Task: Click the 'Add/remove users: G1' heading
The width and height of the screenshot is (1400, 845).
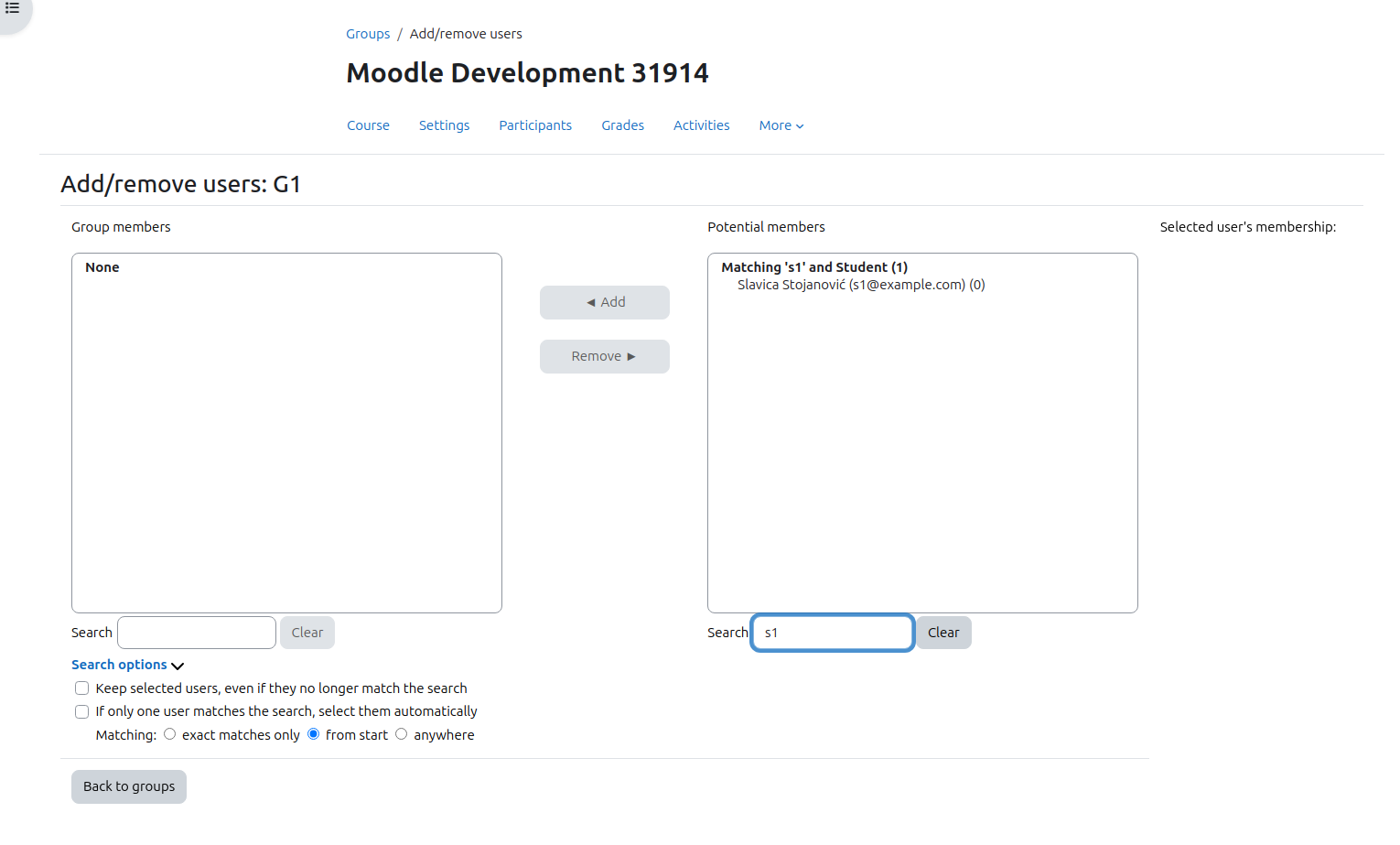Action: pos(181,184)
